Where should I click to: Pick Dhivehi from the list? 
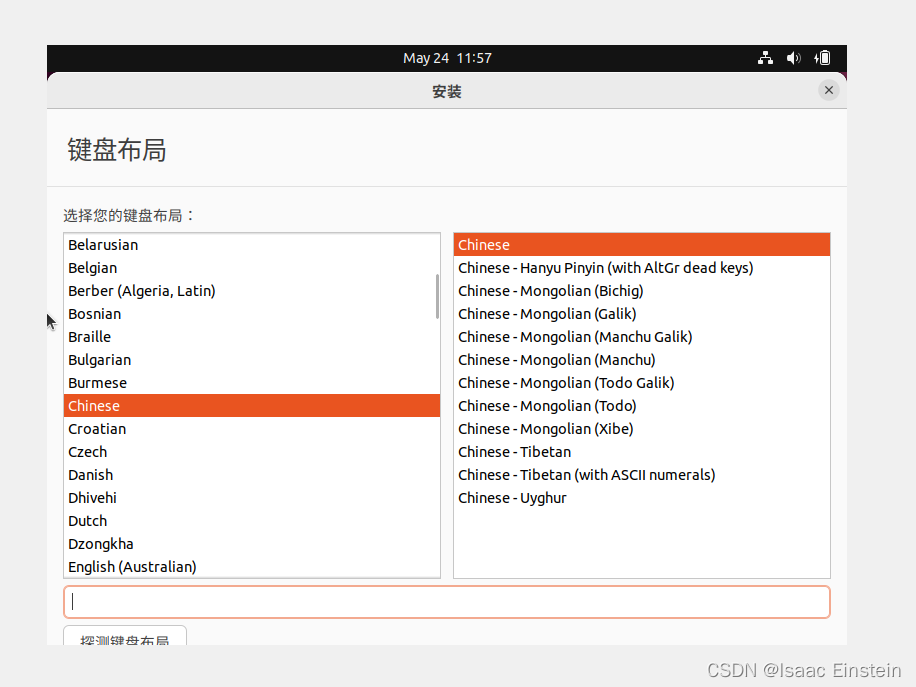(252, 498)
